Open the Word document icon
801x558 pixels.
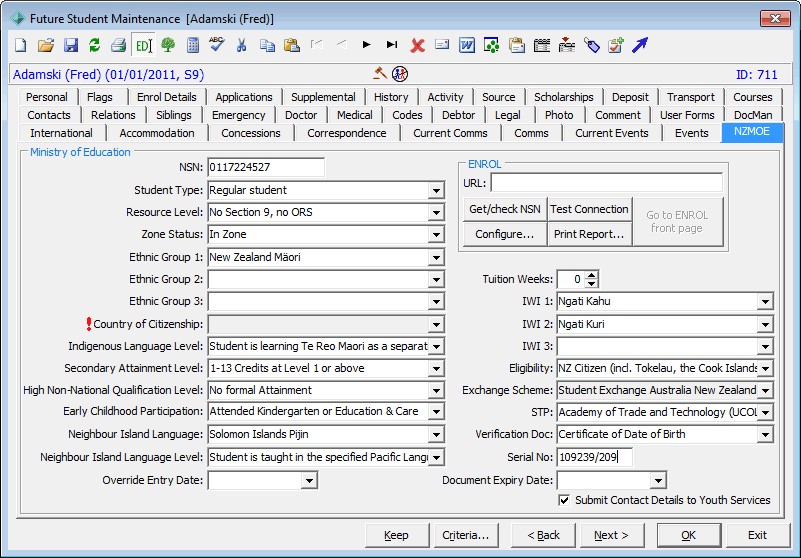pos(466,45)
